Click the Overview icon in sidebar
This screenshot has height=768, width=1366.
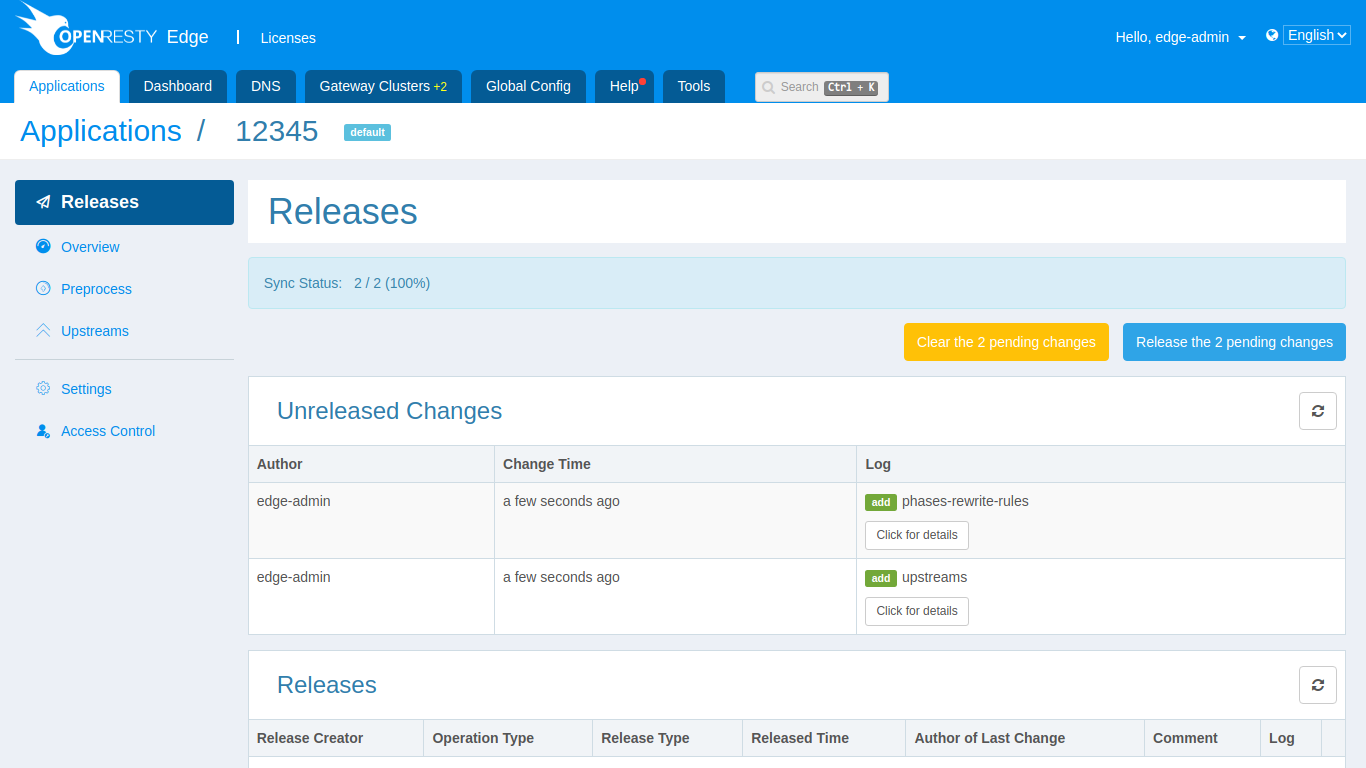(x=43, y=246)
